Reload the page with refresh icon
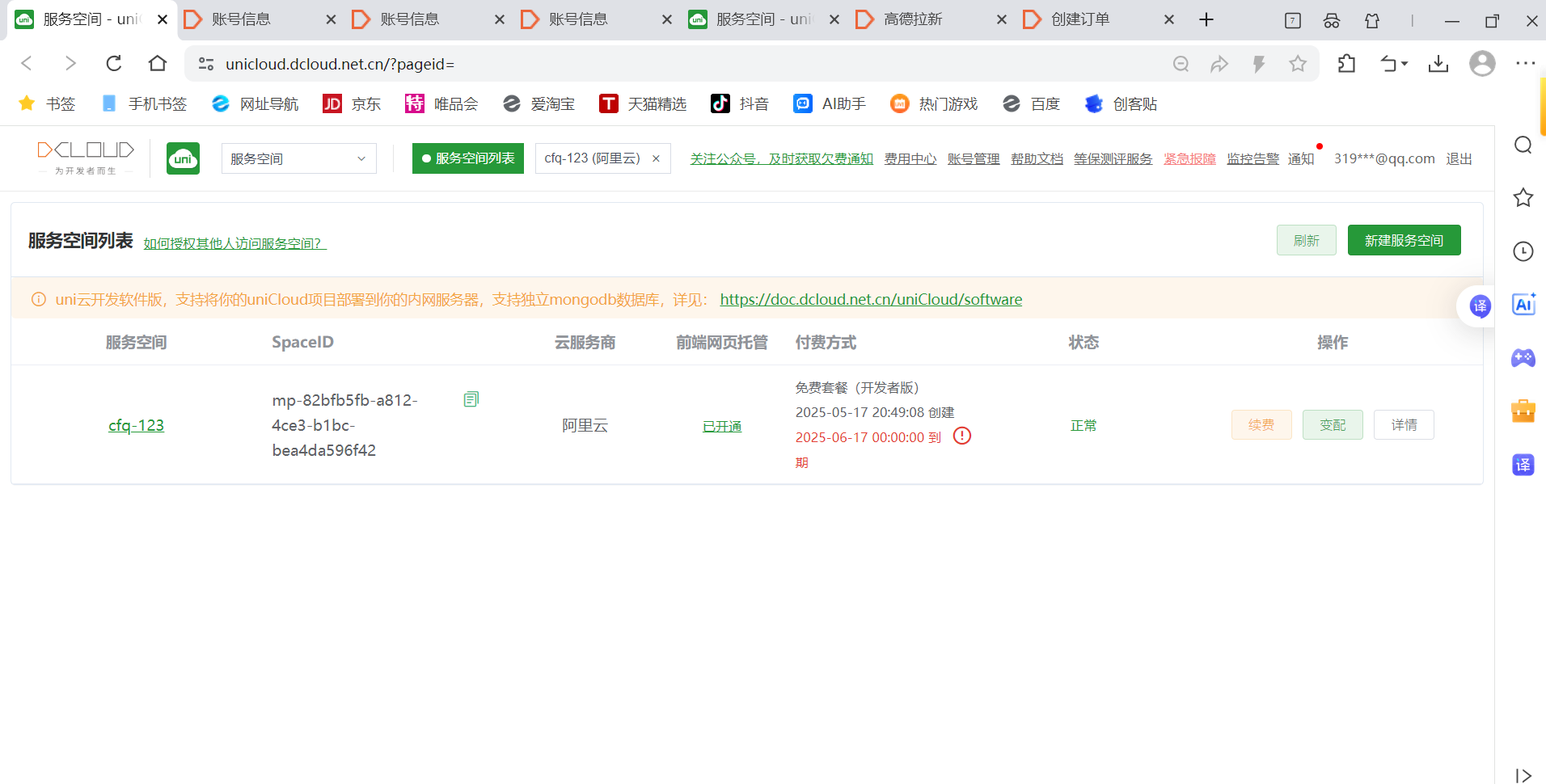The image size is (1546, 784). [x=114, y=63]
